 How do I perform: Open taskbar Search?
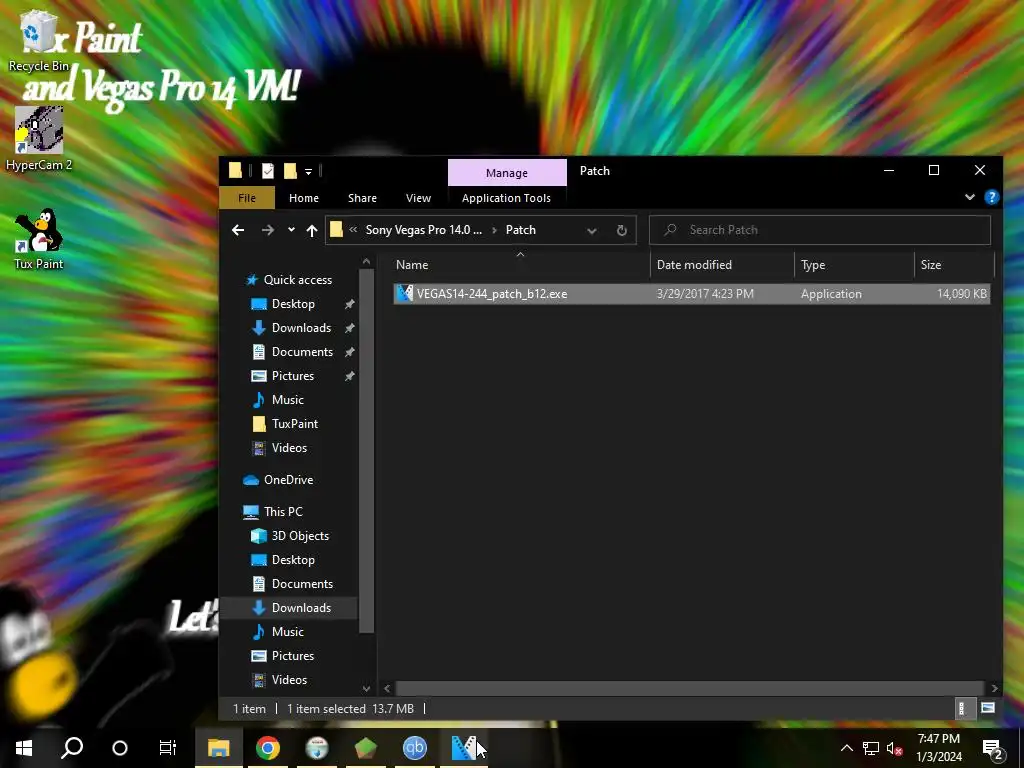[x=72, y=748]
